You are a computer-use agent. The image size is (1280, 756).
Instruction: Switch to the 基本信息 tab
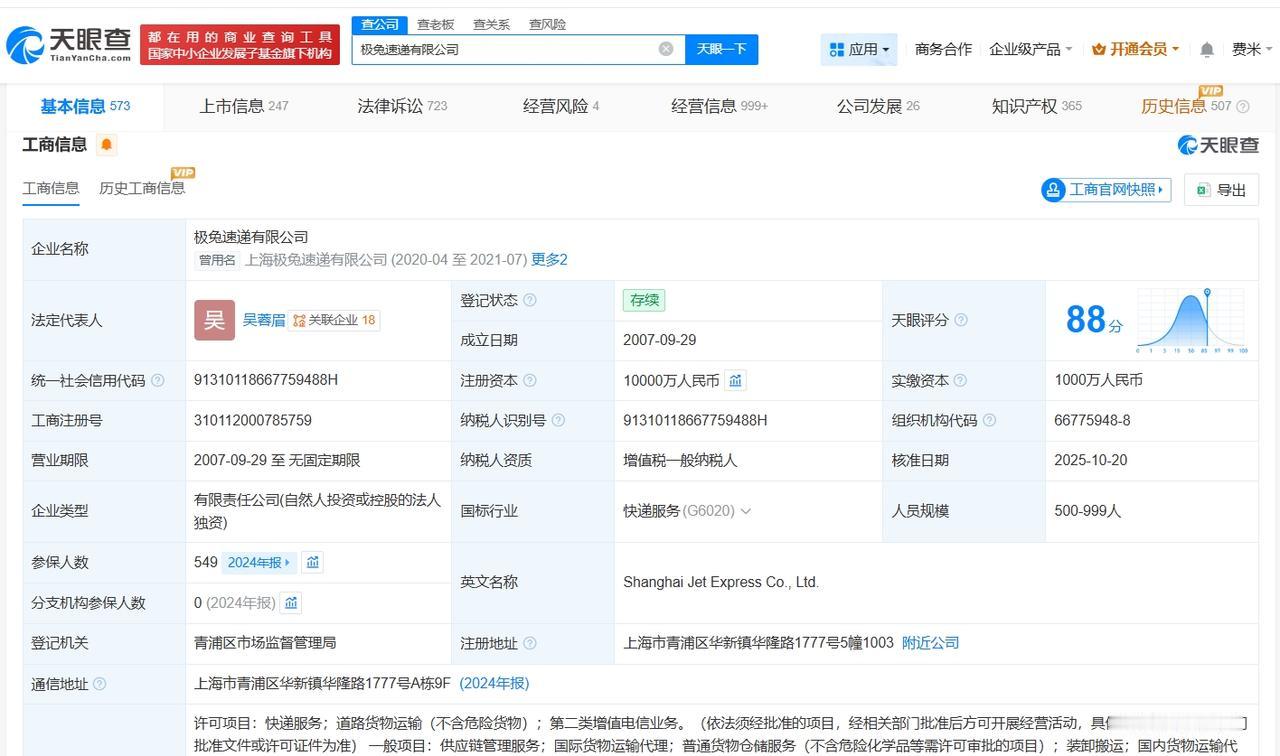coord(85,106)
